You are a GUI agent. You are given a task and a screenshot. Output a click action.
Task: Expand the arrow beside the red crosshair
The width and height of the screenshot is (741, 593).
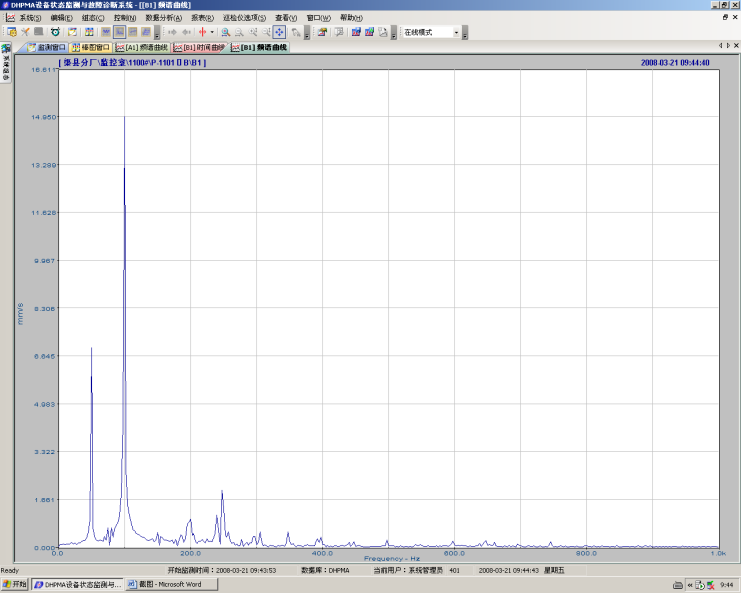coord(213,32)
